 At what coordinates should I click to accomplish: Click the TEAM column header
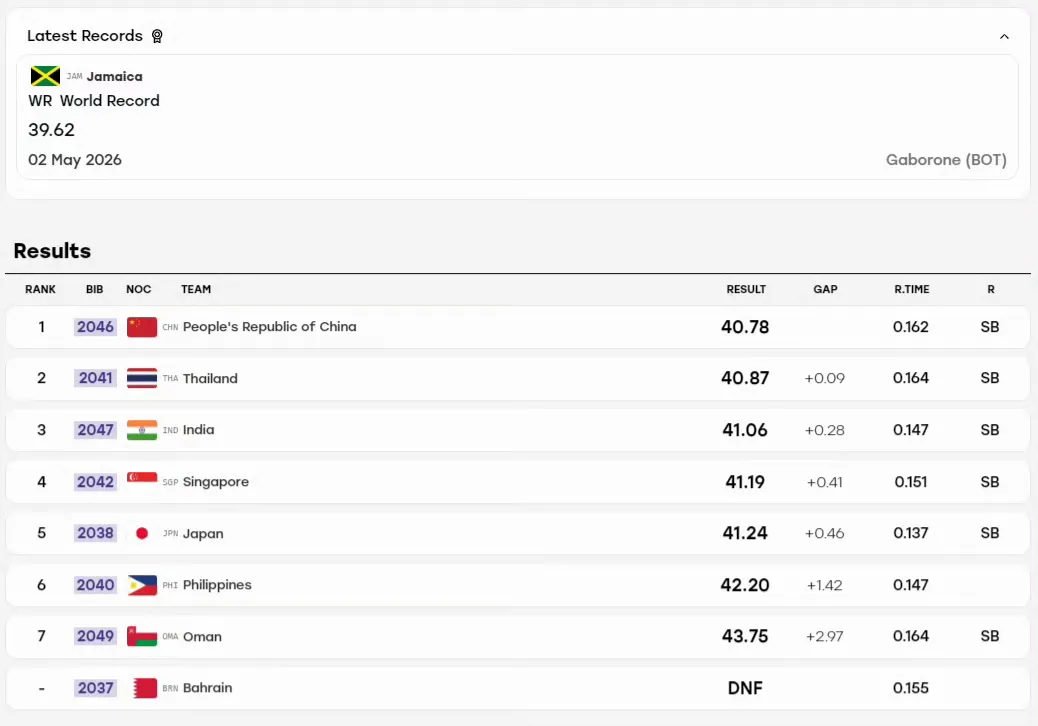196,289
